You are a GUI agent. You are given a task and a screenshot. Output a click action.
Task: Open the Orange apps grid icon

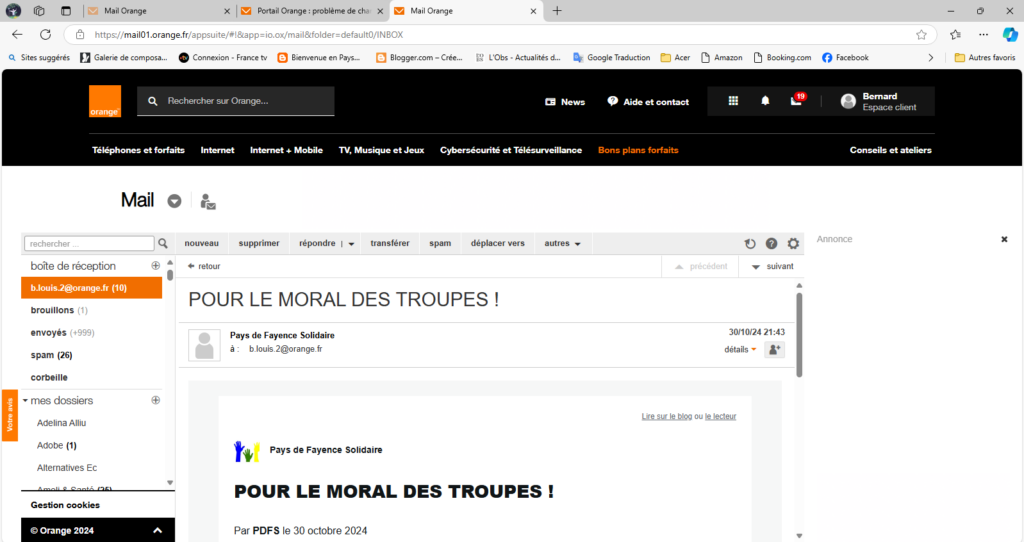tap(733, 101)
